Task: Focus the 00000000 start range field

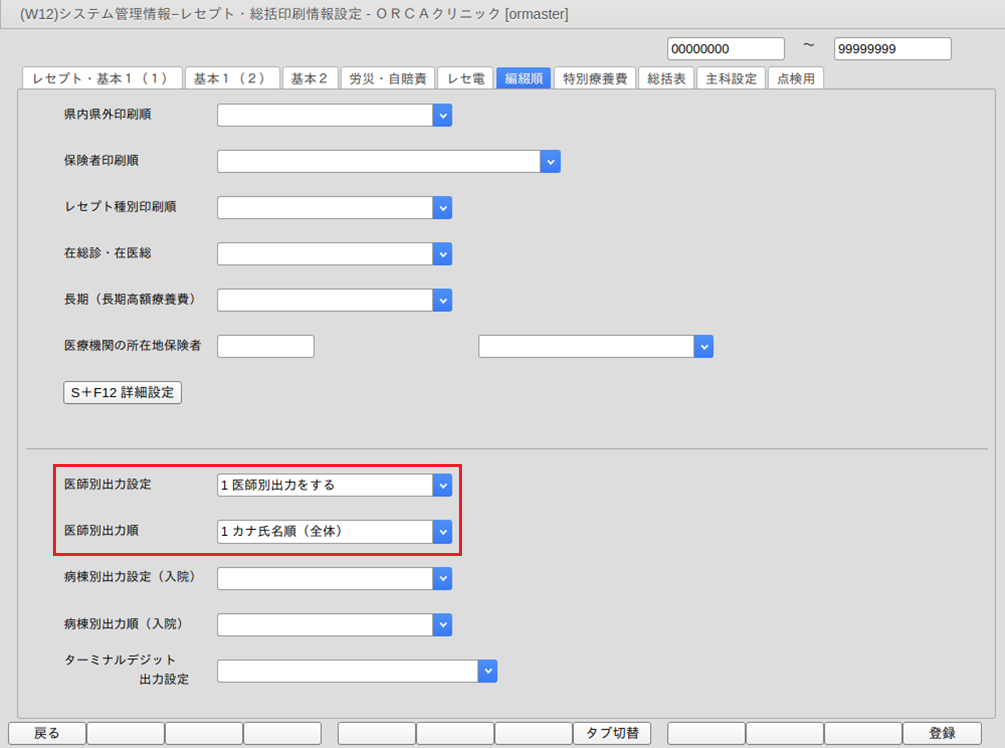Action: (726, 49)
